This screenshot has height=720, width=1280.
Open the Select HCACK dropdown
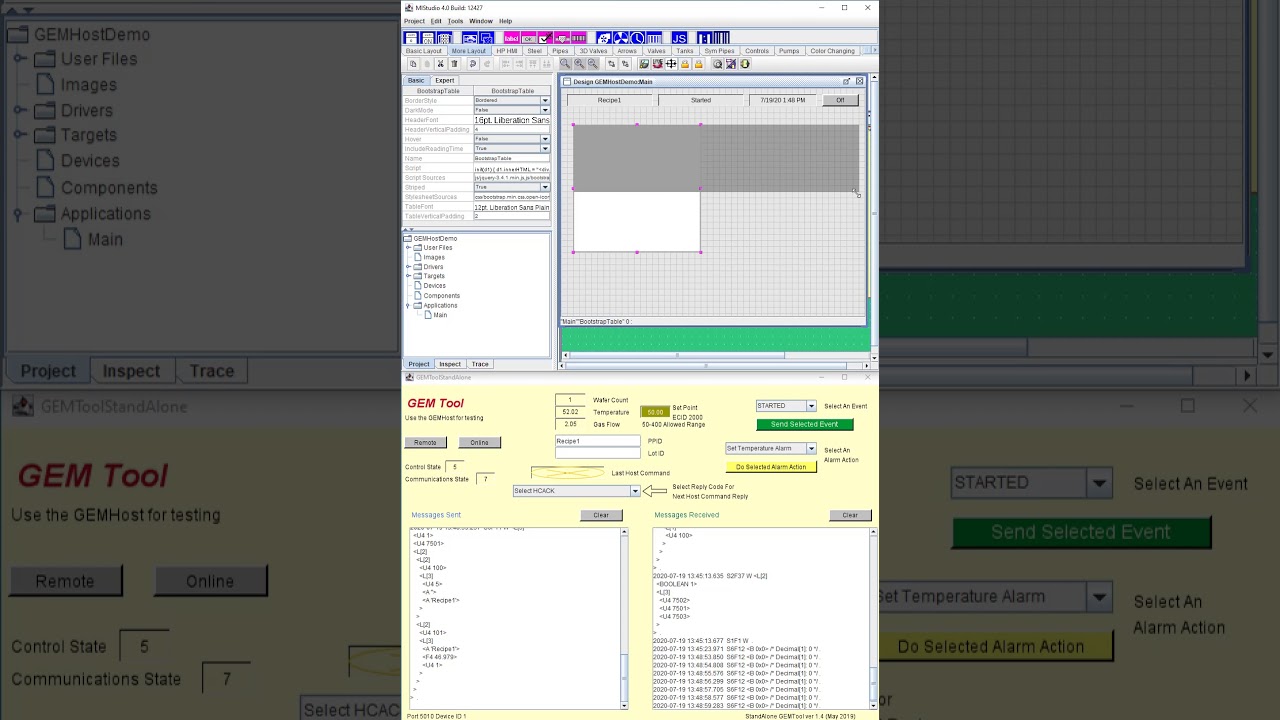(634, 491)
